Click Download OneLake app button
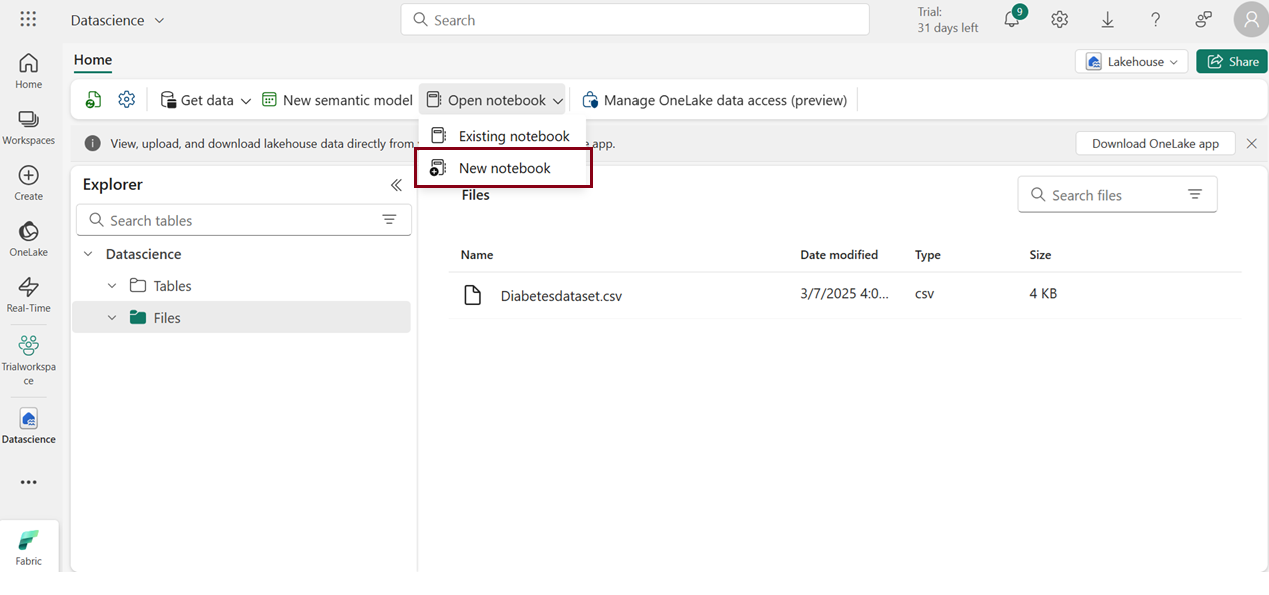The height and width of the screenshot is (595, 1269). (x=1155, y=143)
